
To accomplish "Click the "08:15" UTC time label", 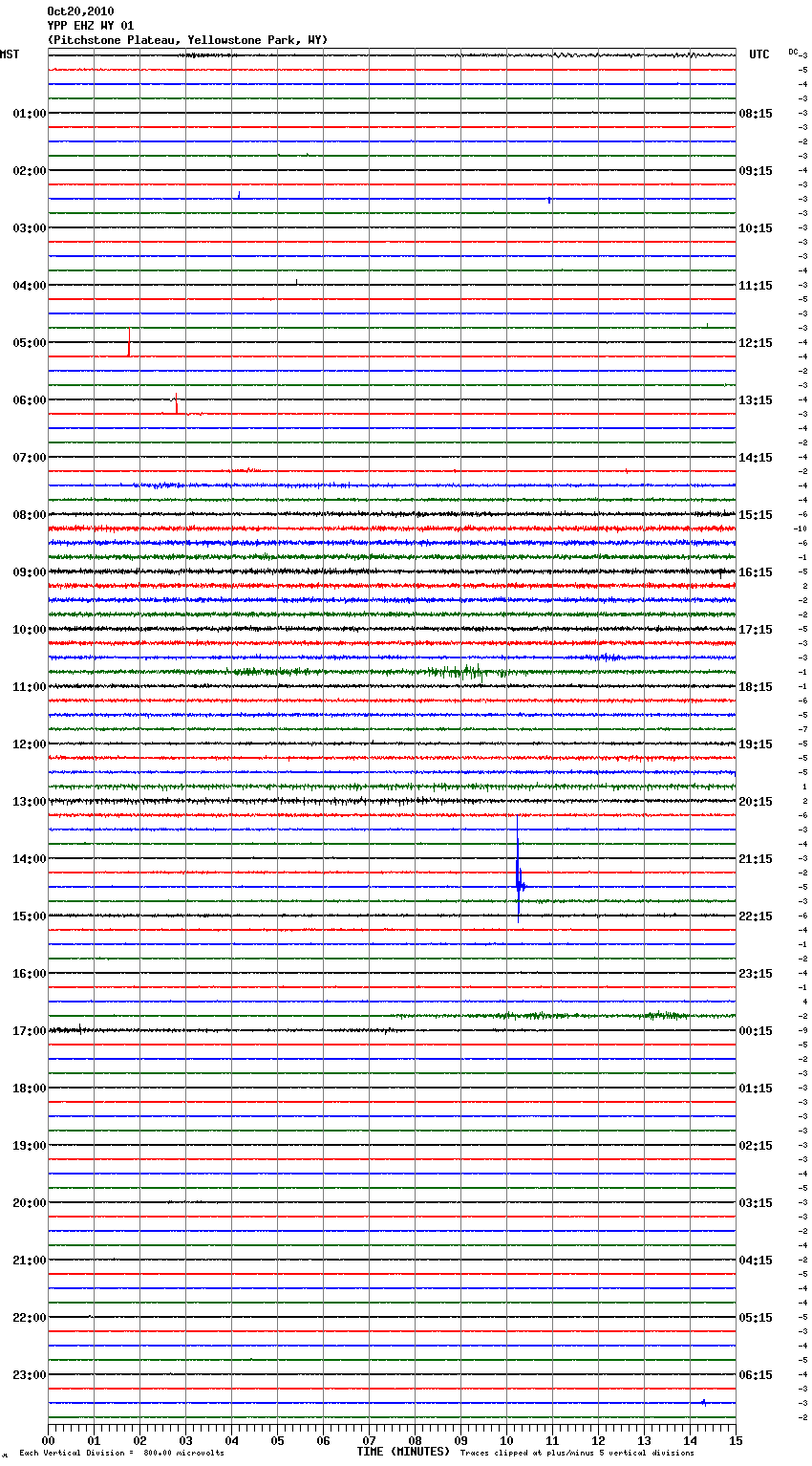I will click(x=756, y=114).
